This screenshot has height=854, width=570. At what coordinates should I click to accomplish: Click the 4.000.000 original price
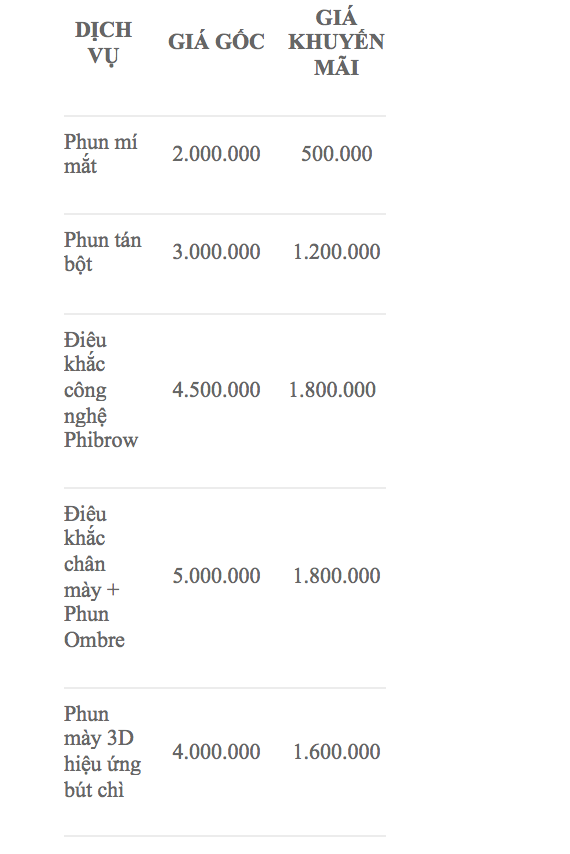coord(216,752)
